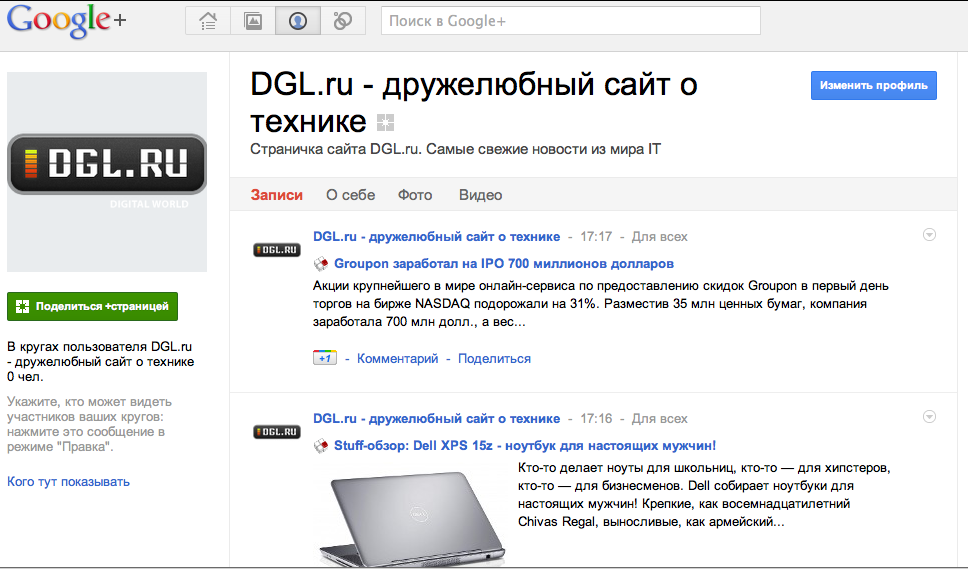Switch to the Записи tab
968x569 pixels.
[277, 195]
